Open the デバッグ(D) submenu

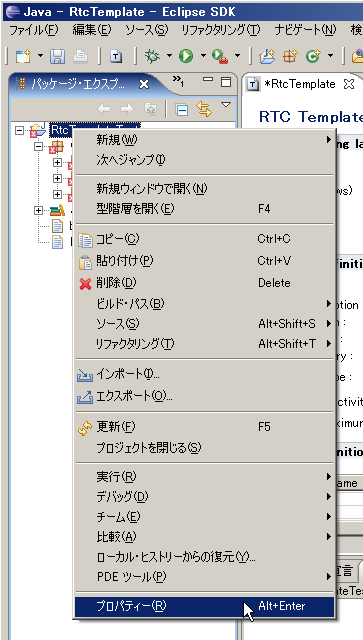point(205,497)
